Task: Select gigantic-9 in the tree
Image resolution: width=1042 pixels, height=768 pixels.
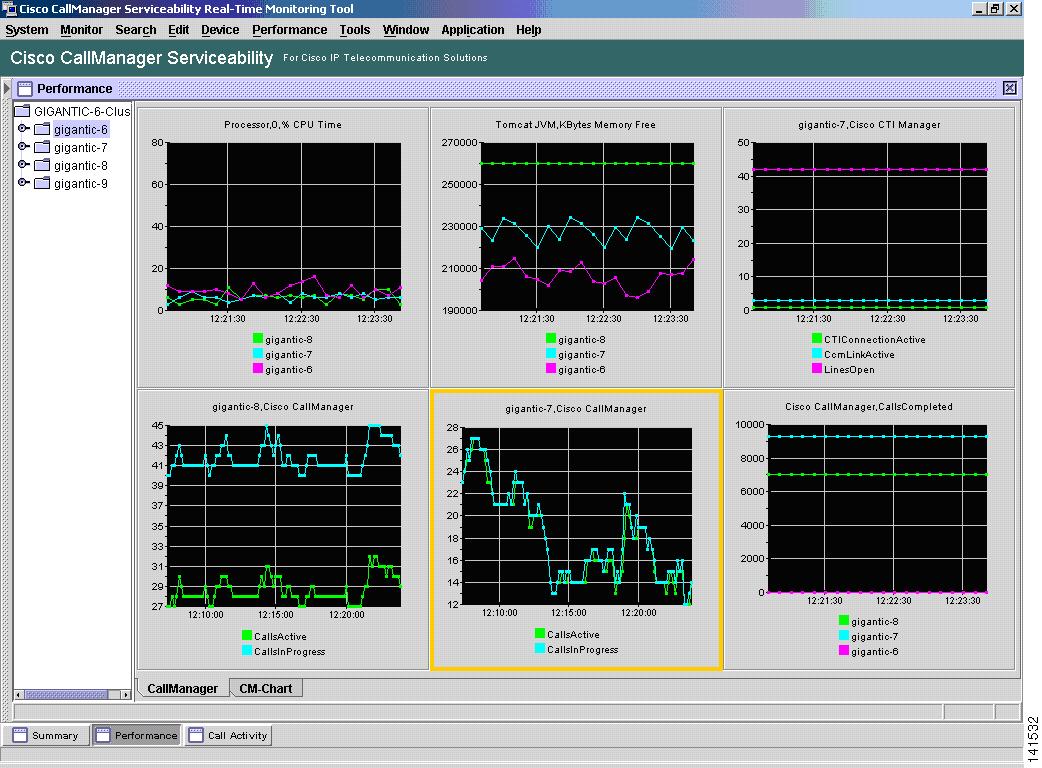Action: coord(80,183)
